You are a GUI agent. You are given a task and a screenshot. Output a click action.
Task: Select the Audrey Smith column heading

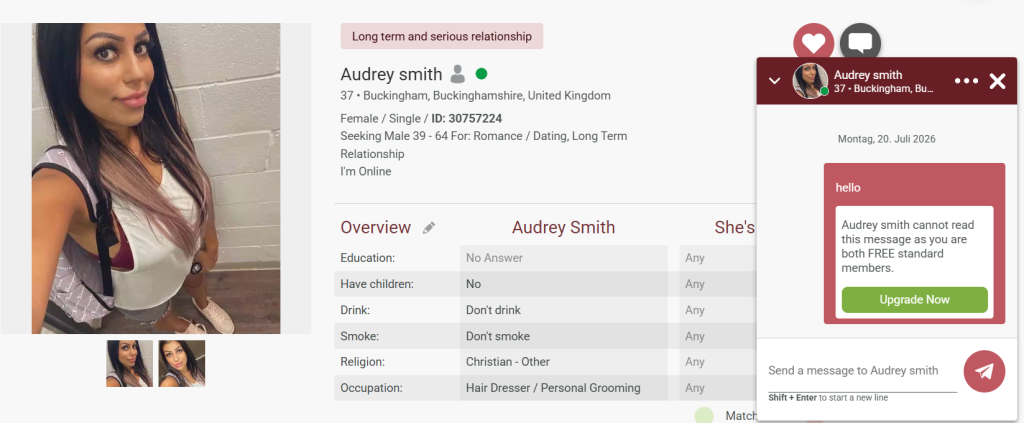tap(564, 227)
